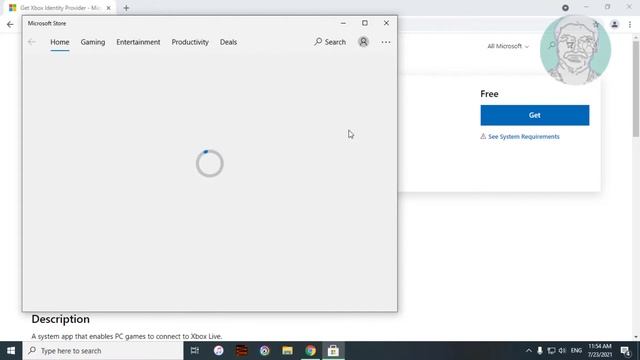Click the Search button in Microsoft Store
This screenshot has height=360, width=640.
coord(330,42)
